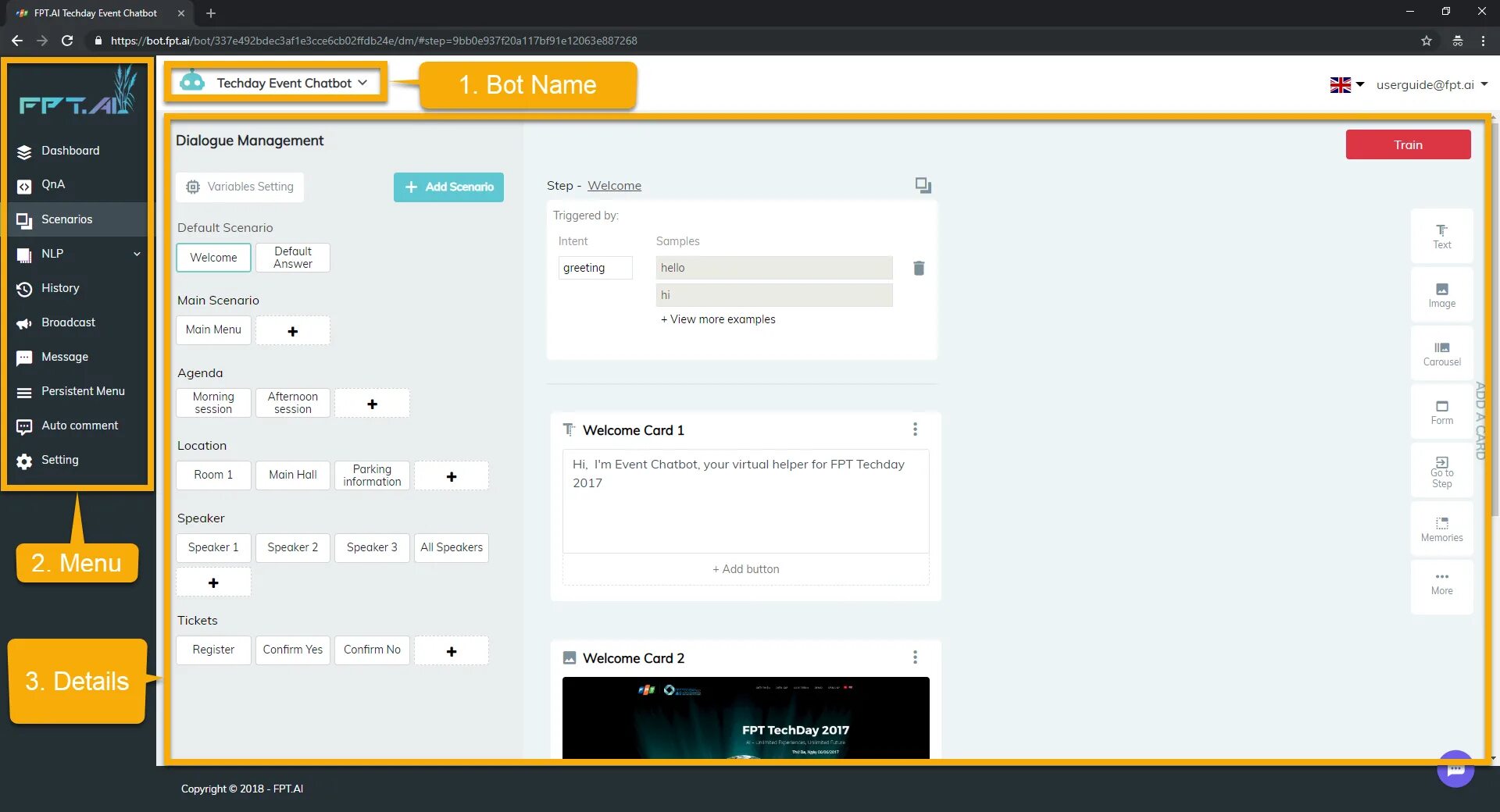Open the Parking information step
The image size is (1500, 812).
click(372, 475)
